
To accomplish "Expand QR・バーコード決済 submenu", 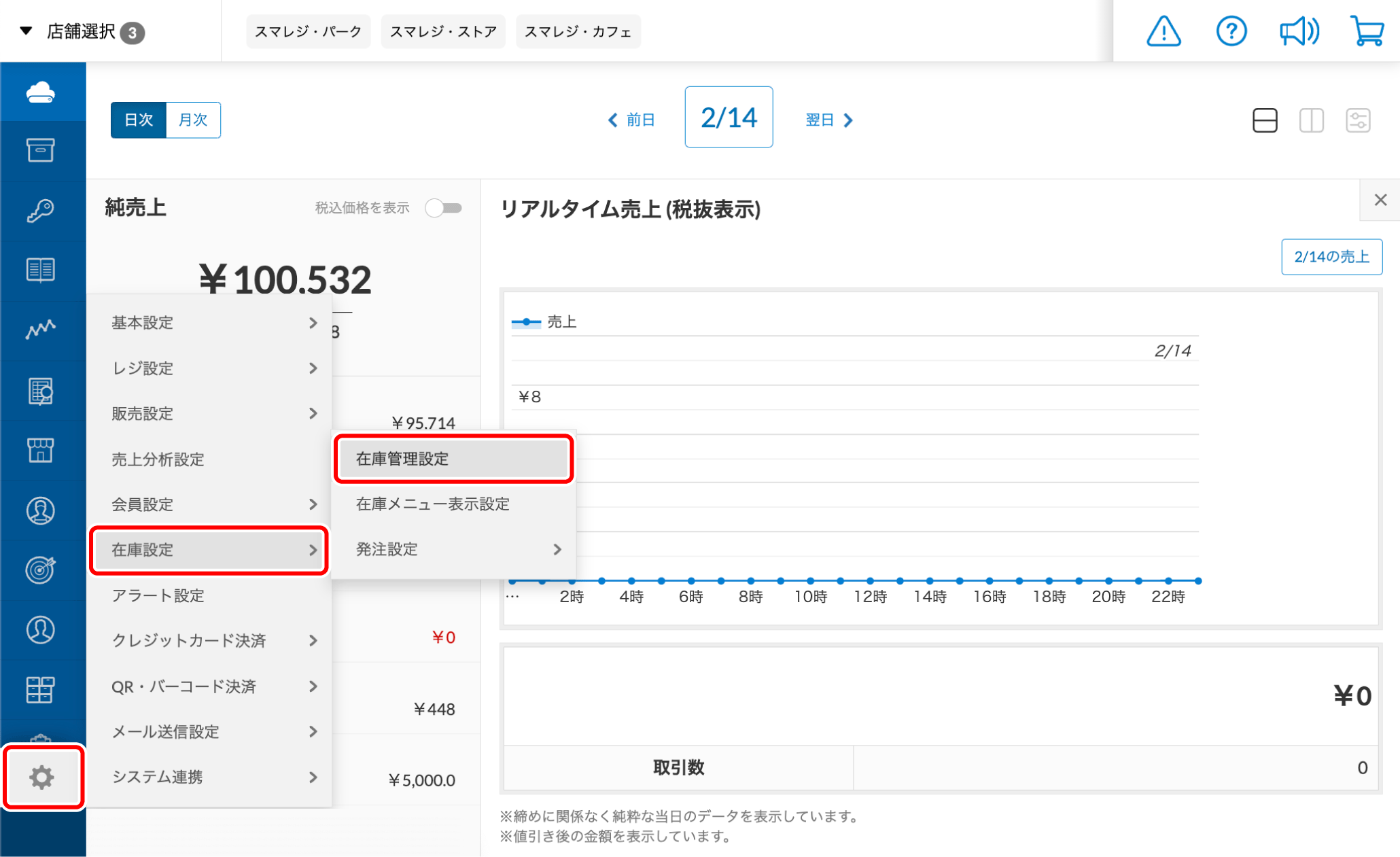I will pyautogui.click(x=211, y=686).
